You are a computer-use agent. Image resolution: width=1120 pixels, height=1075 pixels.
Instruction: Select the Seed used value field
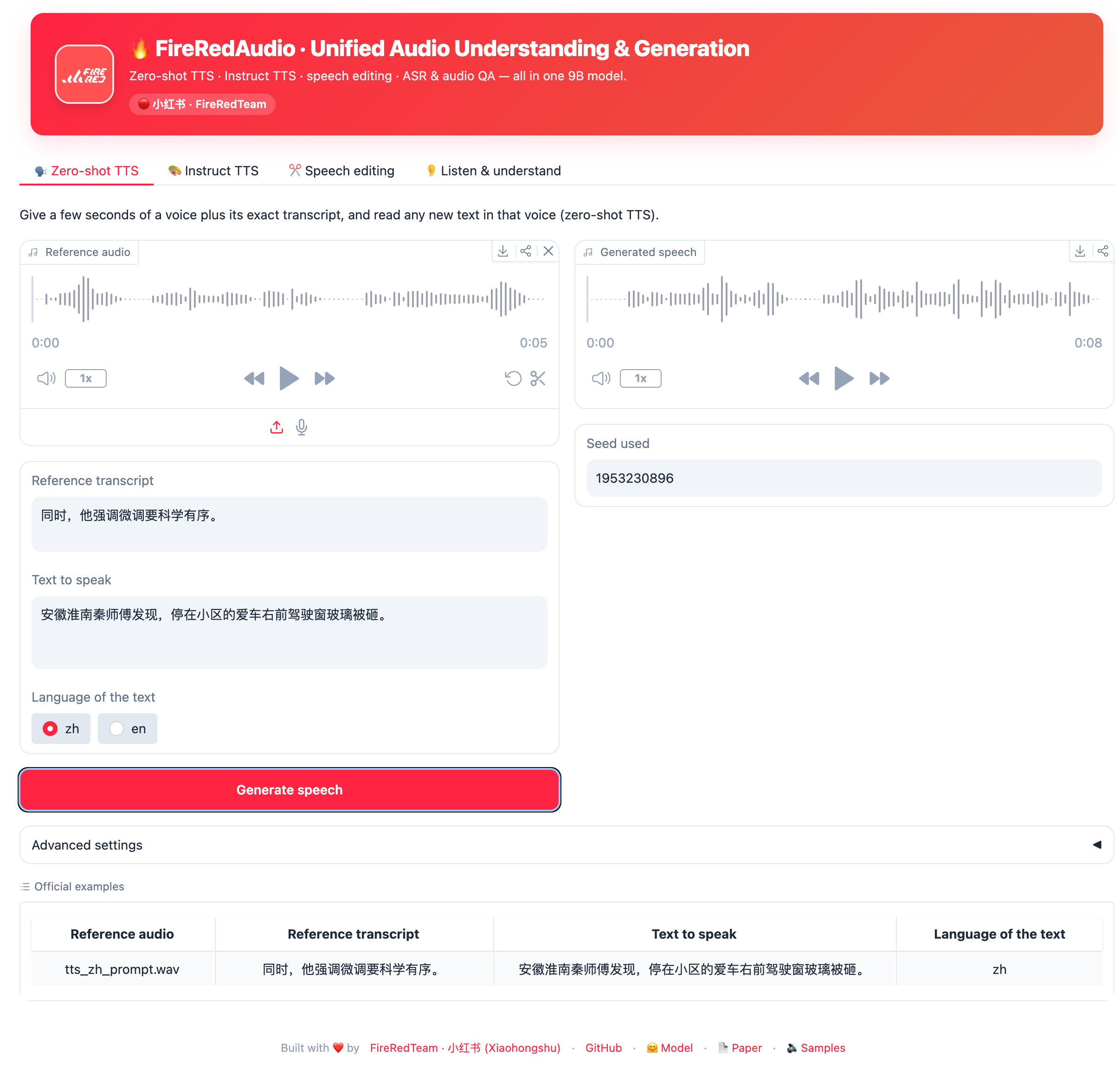coord(844,478)
